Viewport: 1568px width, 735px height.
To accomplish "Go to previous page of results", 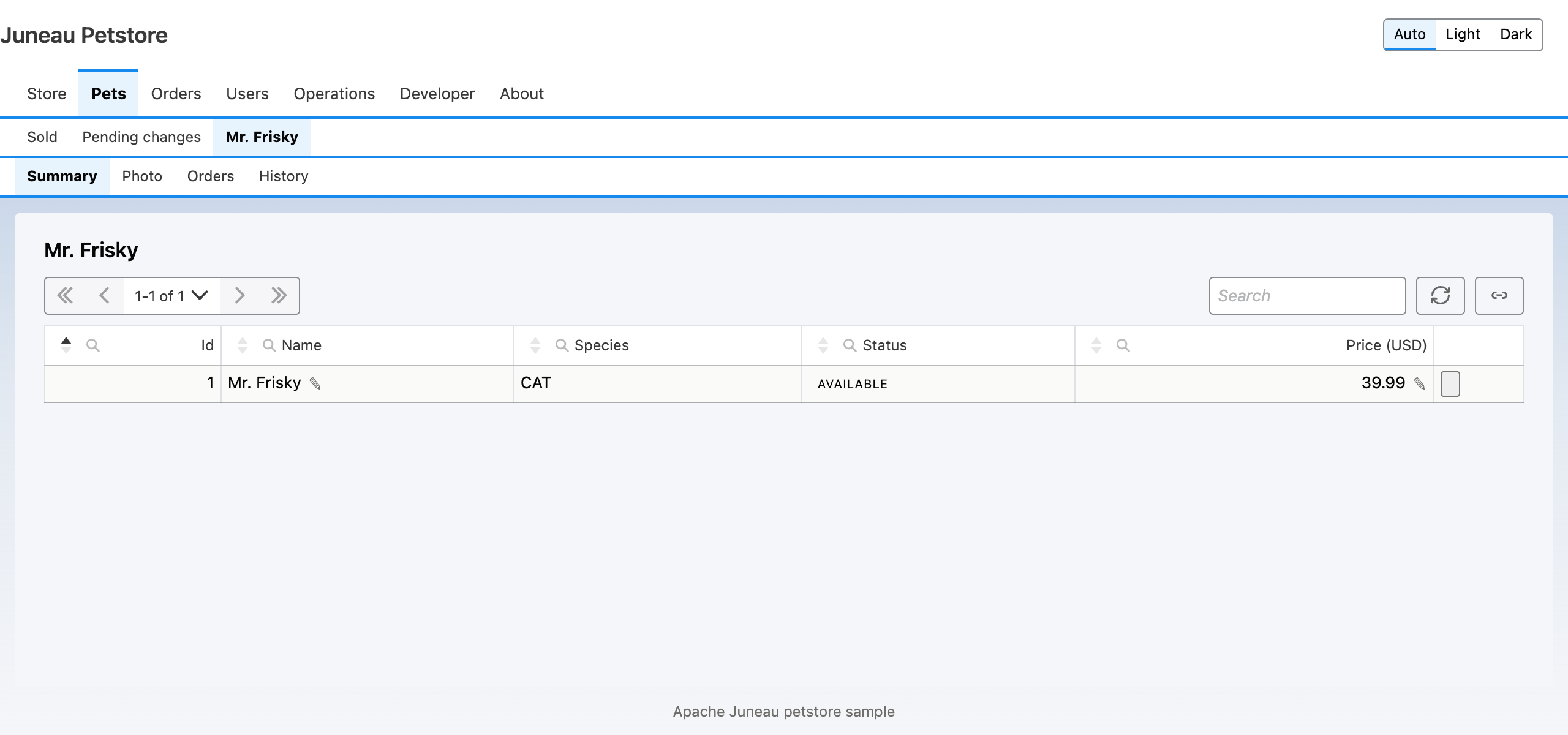I will click(x=105, y=296).
